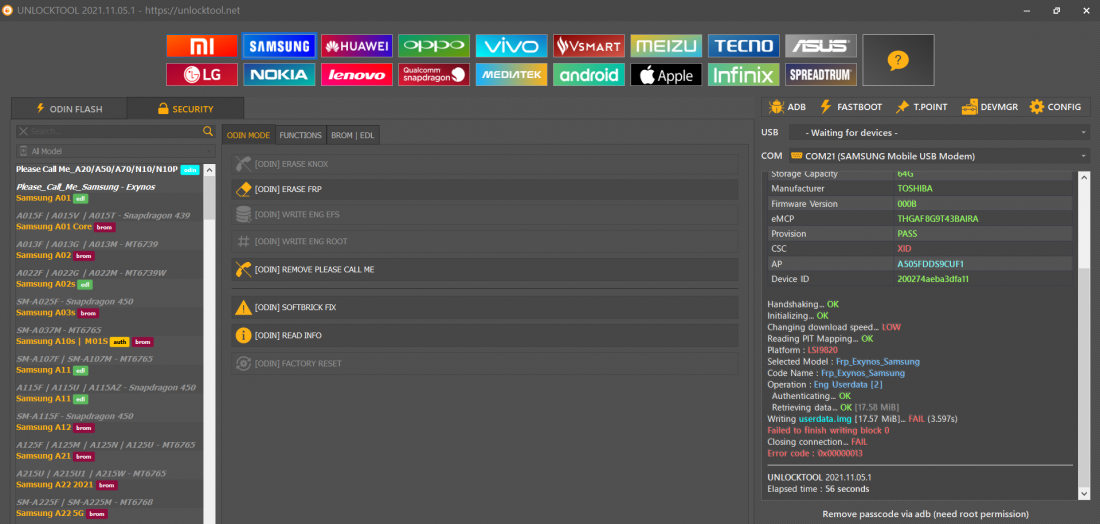This screenshot has width=1100, height=524.
Task: Select the ODIN MODE tab
Action: [x=248, y=135]
